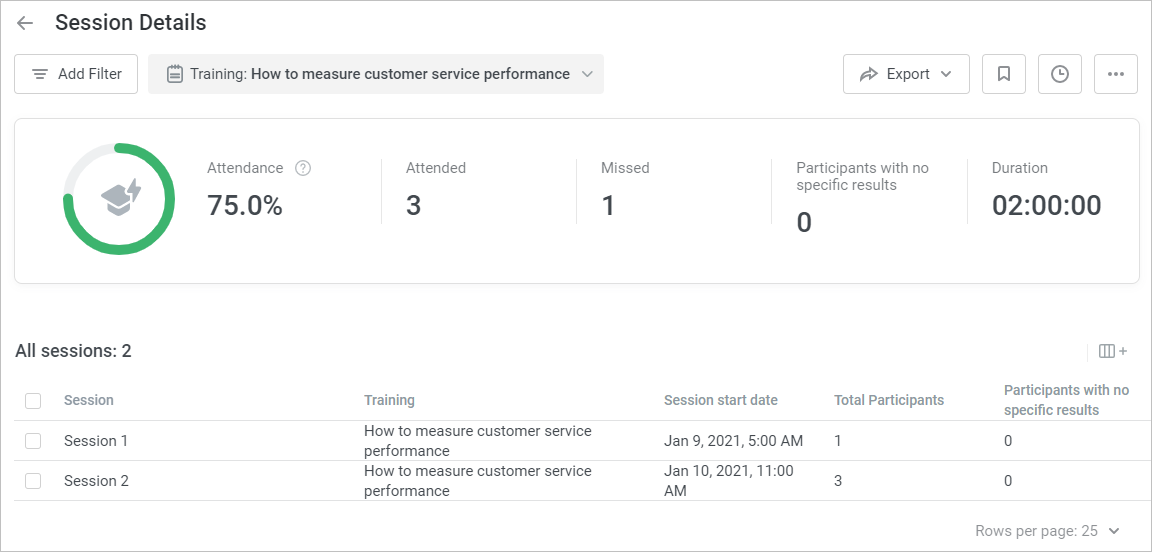Screen dimensions: 1152x552
Task: Check the Session 2 row checkbox
Action: point(33,481)
